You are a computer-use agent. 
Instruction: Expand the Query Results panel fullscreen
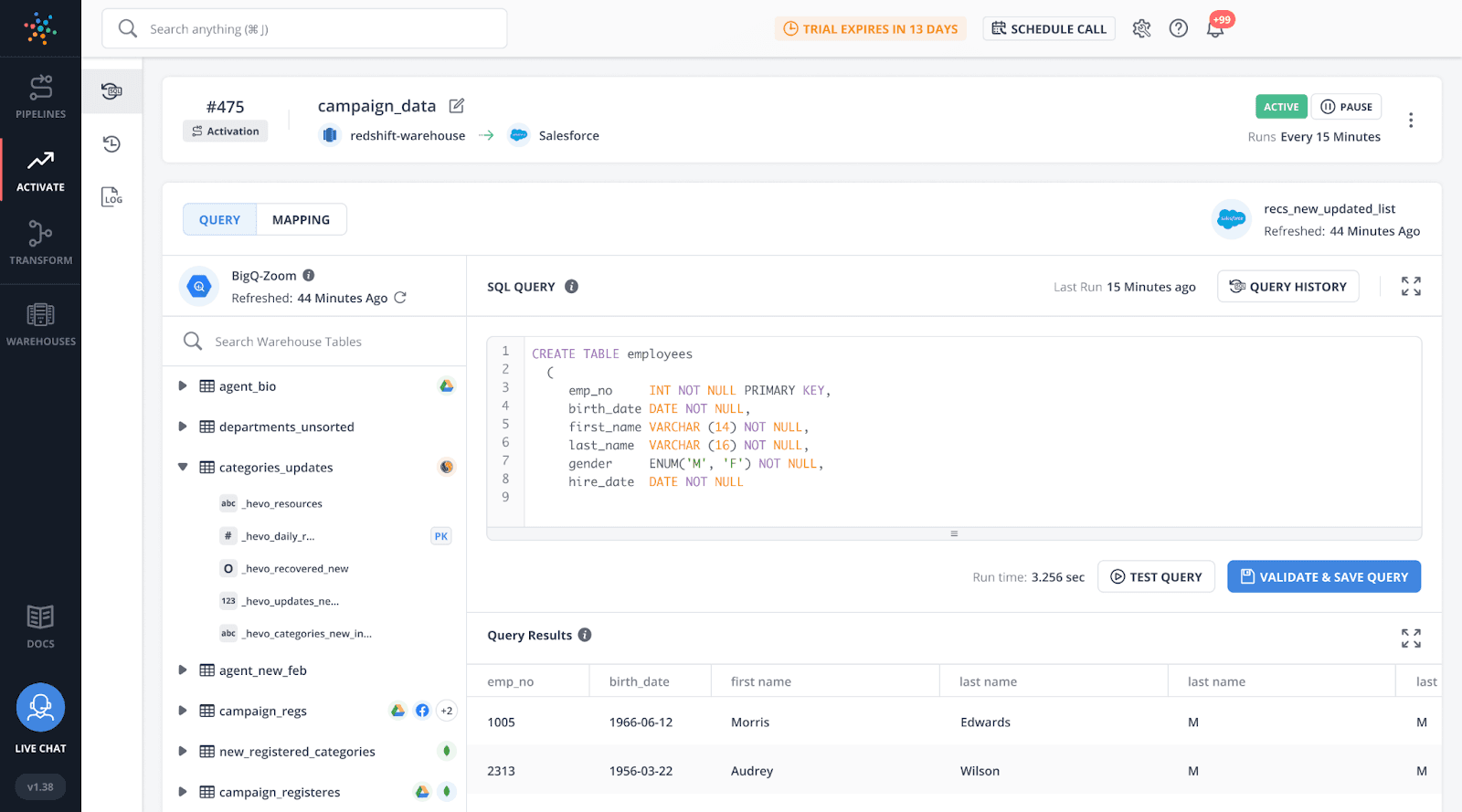(x=1411, y=638)
